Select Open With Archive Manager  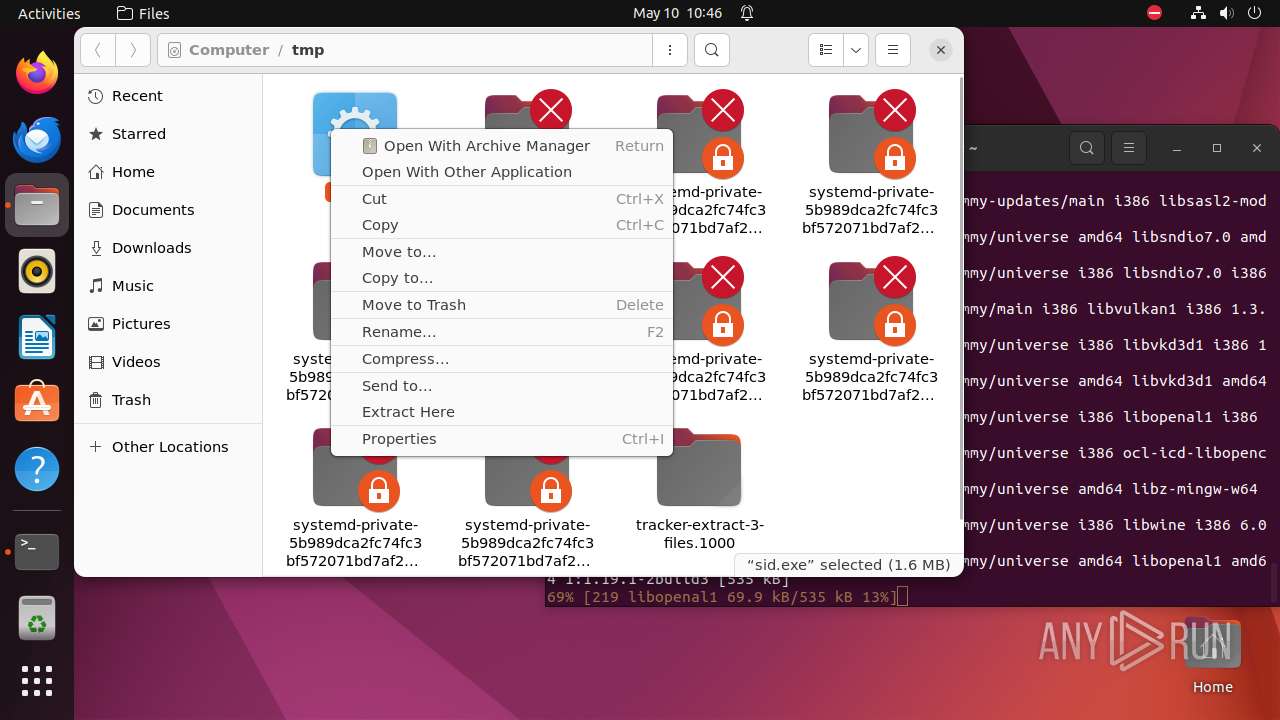tap(502, 146)
